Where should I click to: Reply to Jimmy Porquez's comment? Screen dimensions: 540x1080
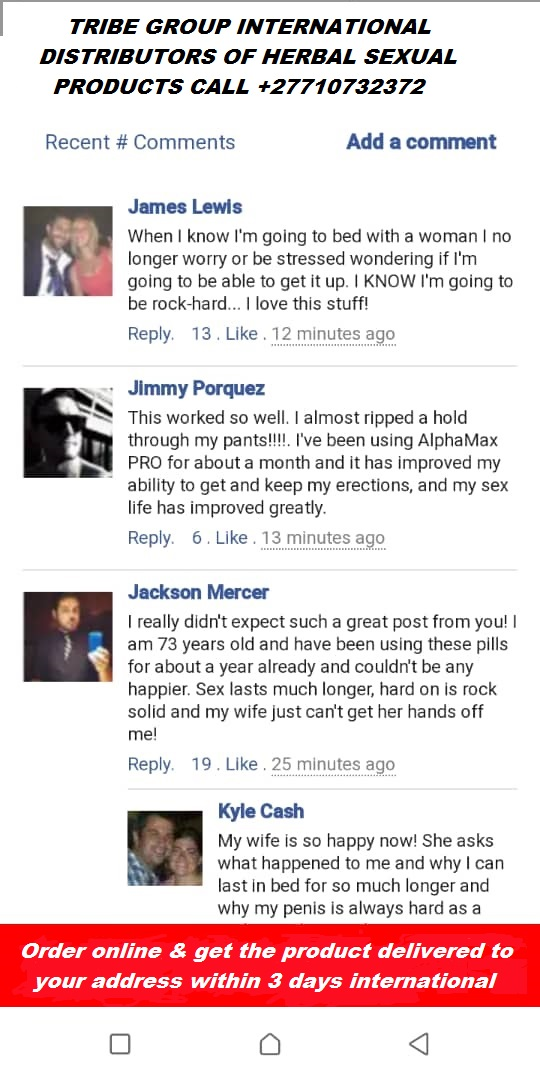pos(151,538)
